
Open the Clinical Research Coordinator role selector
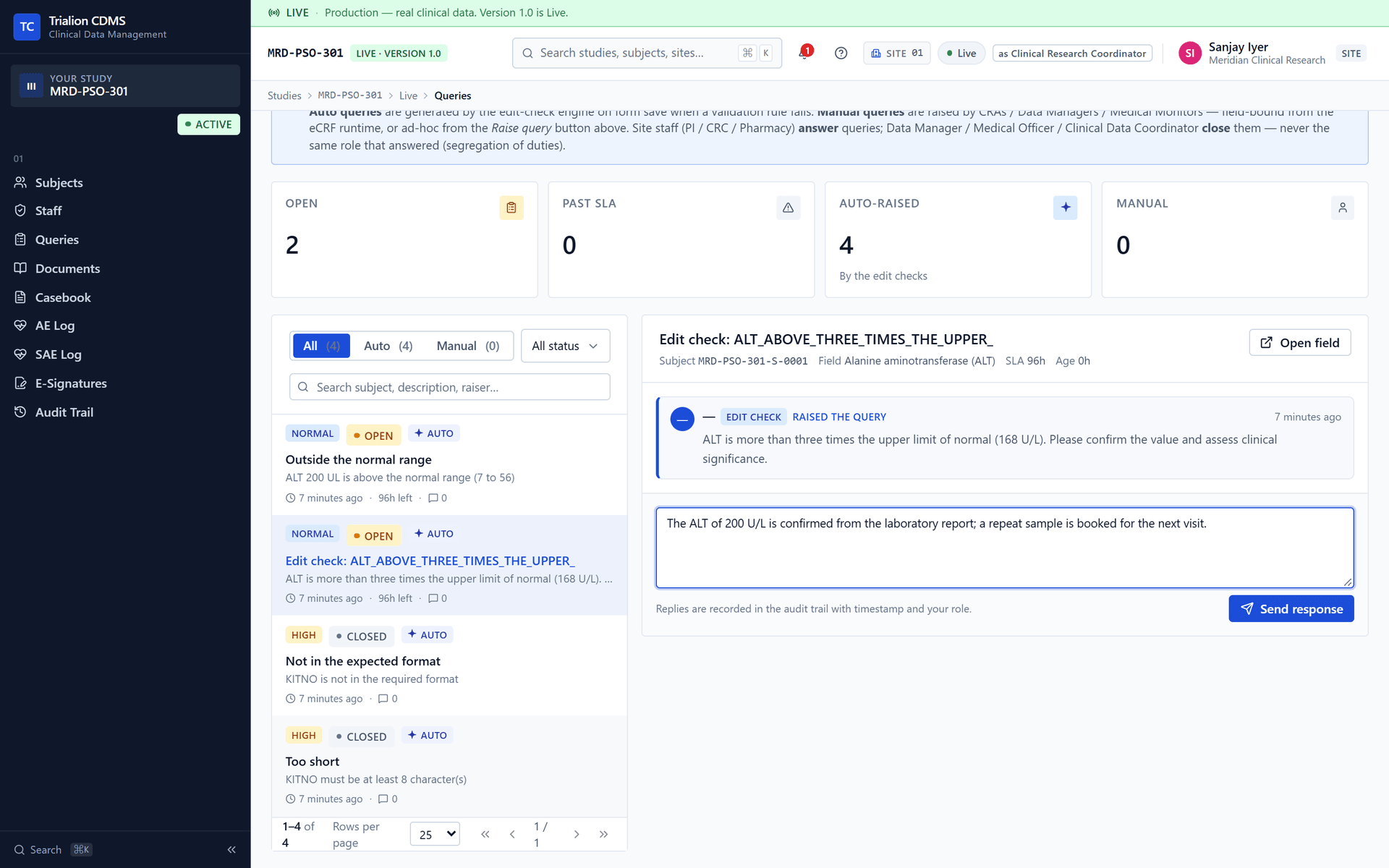[x=1072, y=54]
